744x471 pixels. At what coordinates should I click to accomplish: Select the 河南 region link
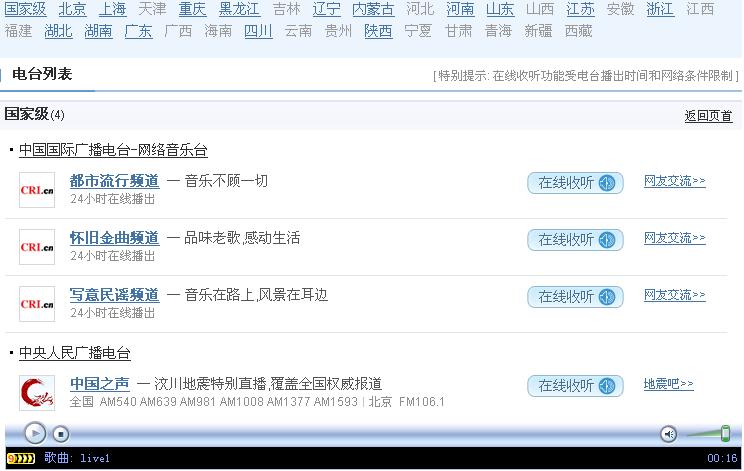coord(460,9)
